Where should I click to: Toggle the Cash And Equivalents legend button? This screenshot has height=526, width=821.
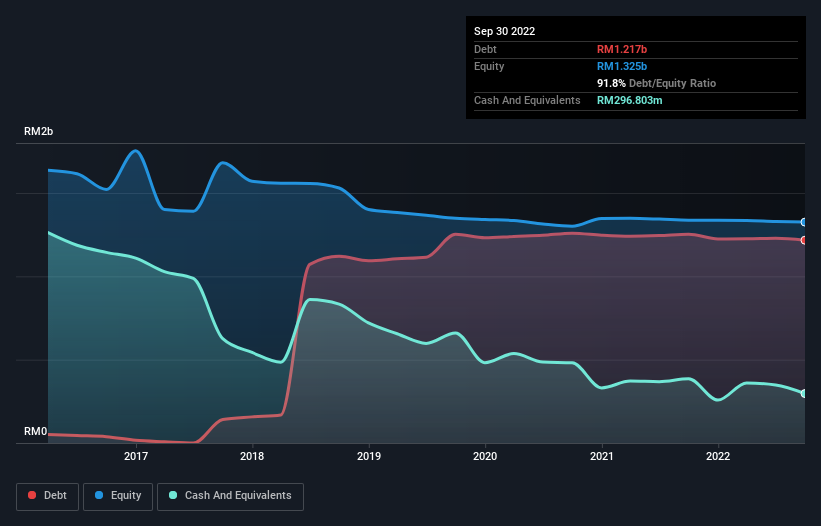[x=230, y=496]
